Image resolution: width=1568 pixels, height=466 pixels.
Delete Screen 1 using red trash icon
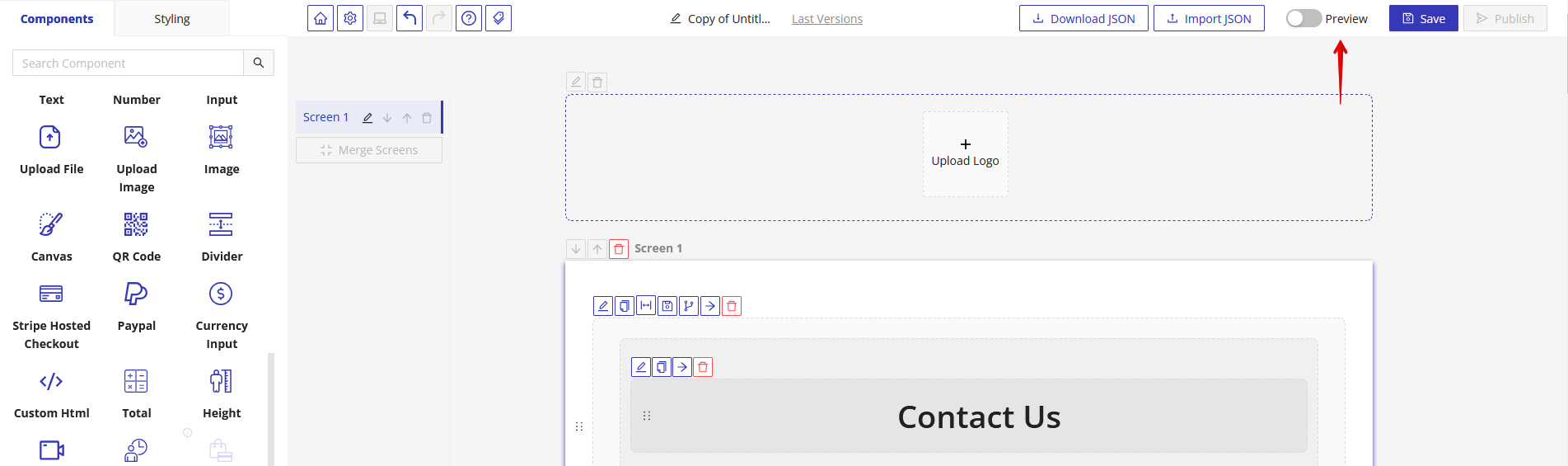pos(619,249)
